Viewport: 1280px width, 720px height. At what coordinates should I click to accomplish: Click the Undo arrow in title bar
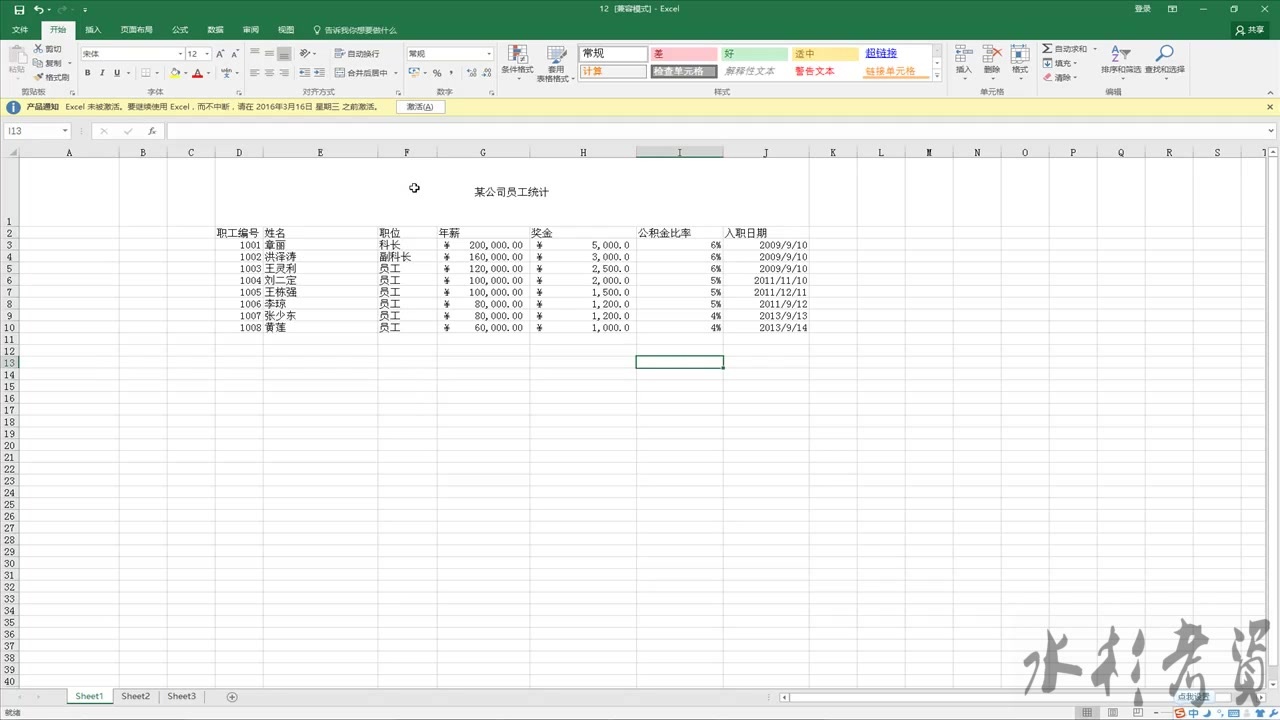(x=39, y=9)
